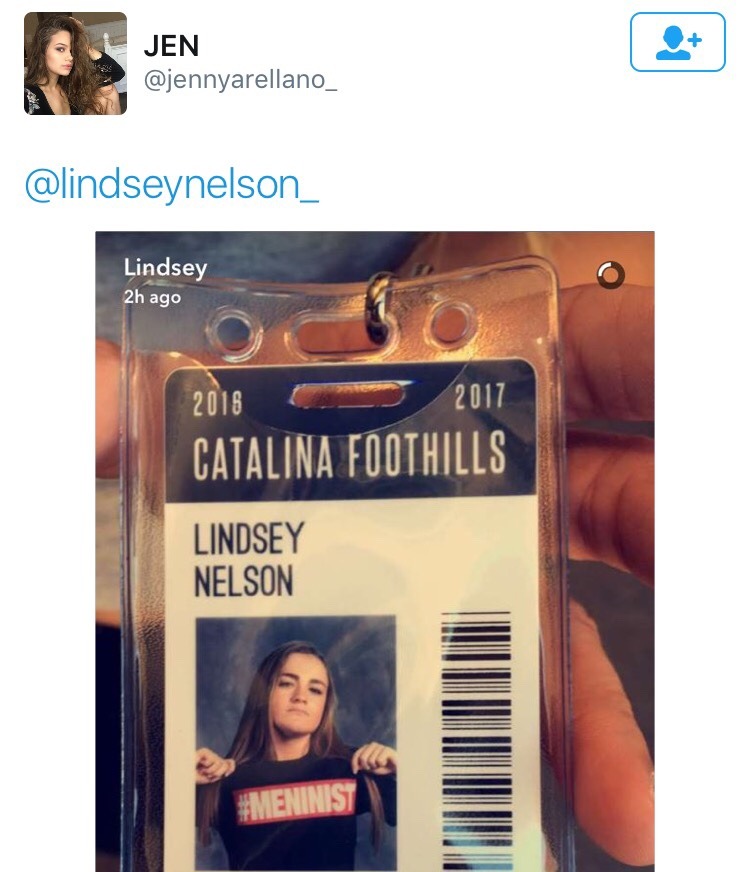This screenshot has width=750, height=872.
Task: Click the barcode on the ID badge
Action: pos(476,741)
